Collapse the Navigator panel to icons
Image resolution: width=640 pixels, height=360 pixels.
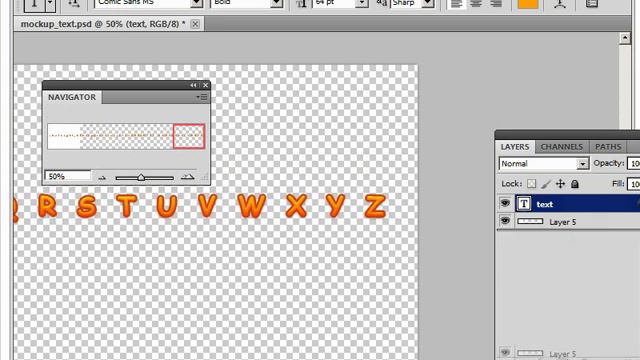[193, 85]
